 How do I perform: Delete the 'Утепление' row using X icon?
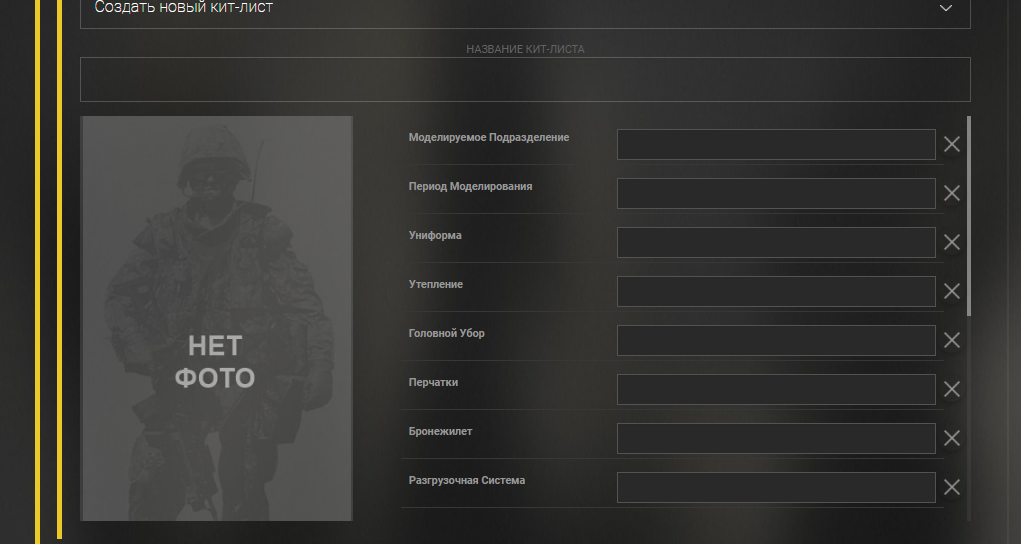951,291
